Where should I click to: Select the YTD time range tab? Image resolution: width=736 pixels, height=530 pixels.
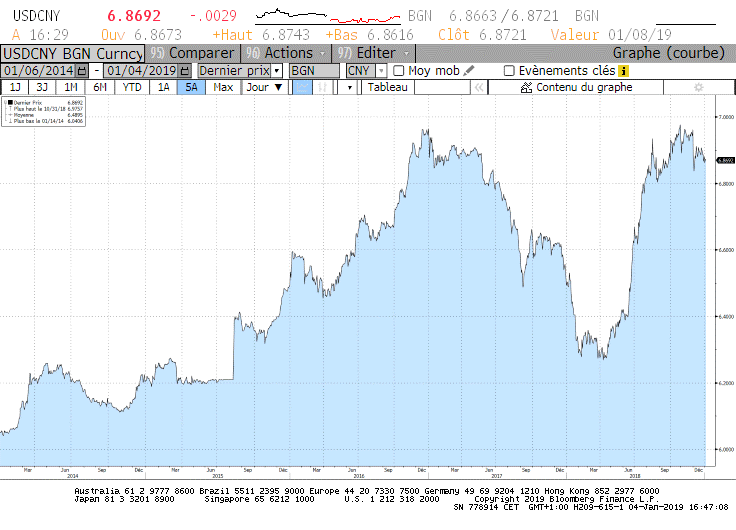132,87
